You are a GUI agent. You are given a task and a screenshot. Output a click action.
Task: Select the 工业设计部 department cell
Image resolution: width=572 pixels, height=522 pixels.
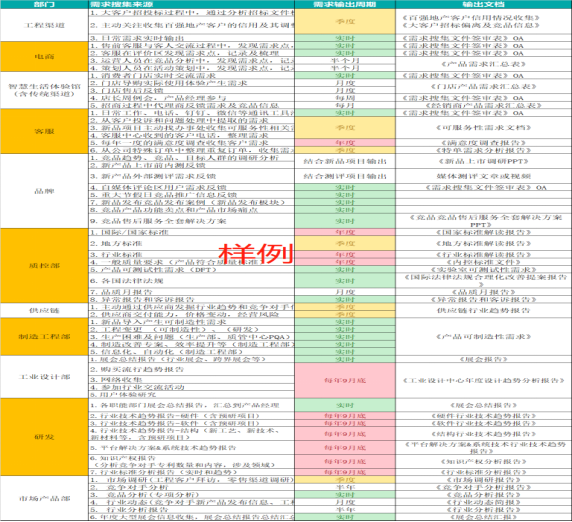pyautogui.click(x=44, y=377)
